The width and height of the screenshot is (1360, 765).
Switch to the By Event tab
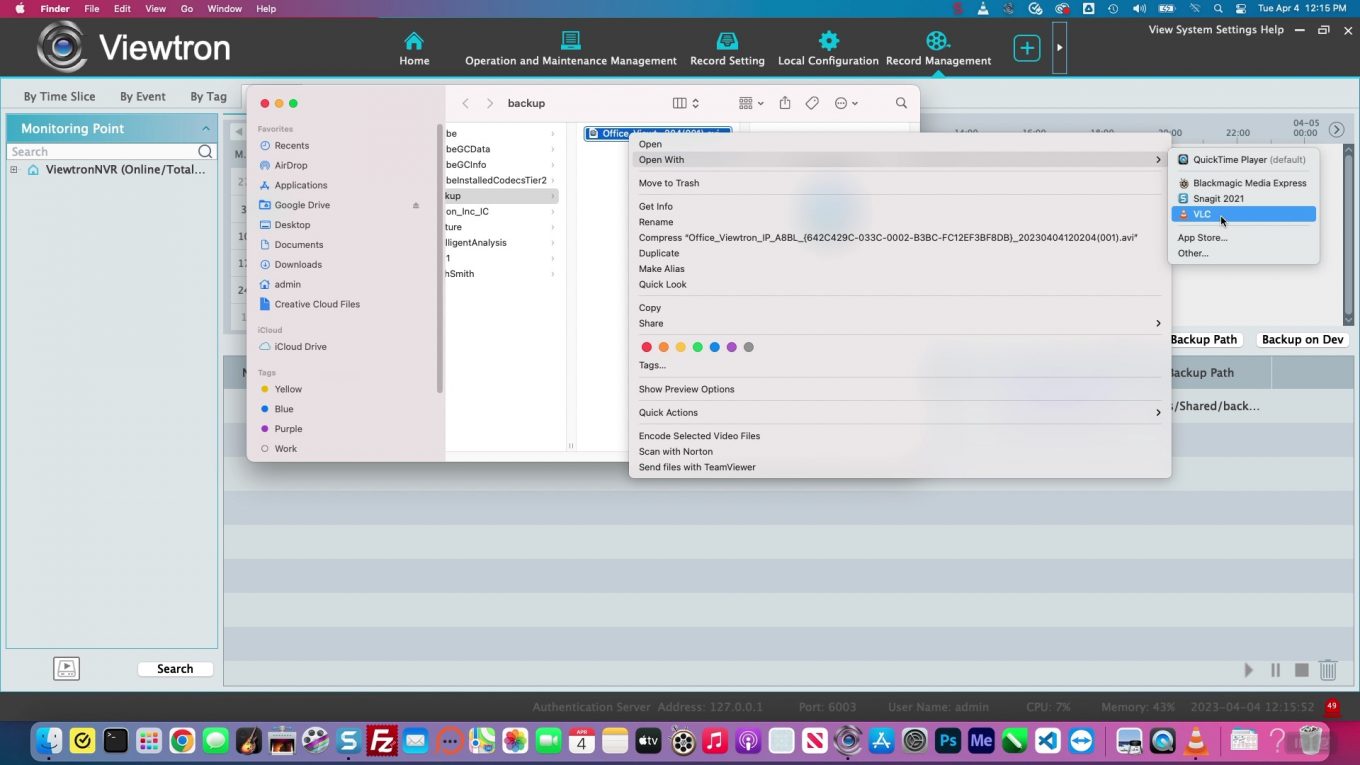click(142, 96)
